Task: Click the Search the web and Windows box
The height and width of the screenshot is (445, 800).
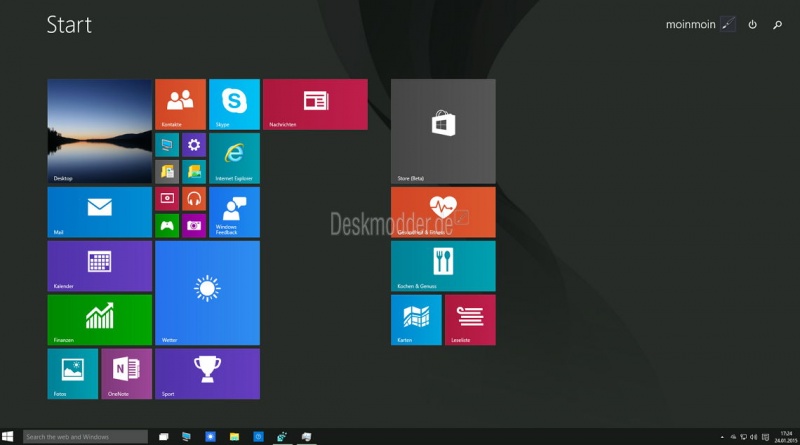Action: coord(85,437)
